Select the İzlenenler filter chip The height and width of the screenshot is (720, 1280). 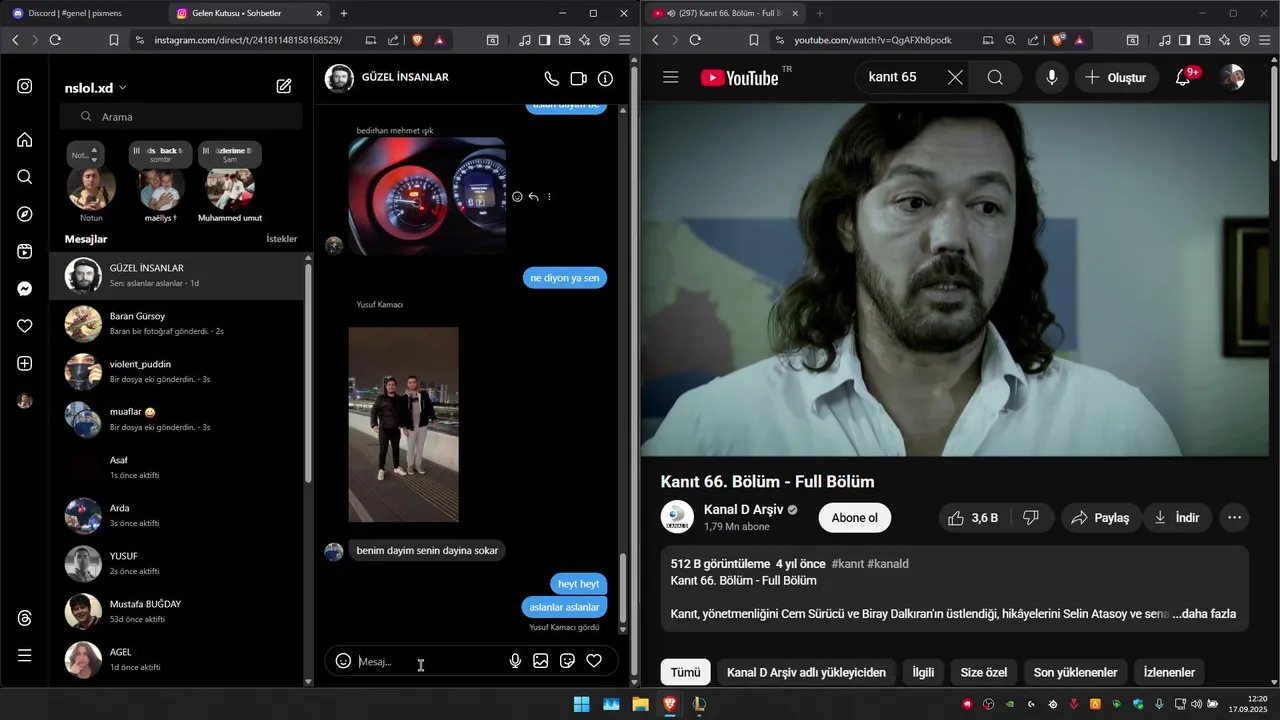click(1169, 672)
